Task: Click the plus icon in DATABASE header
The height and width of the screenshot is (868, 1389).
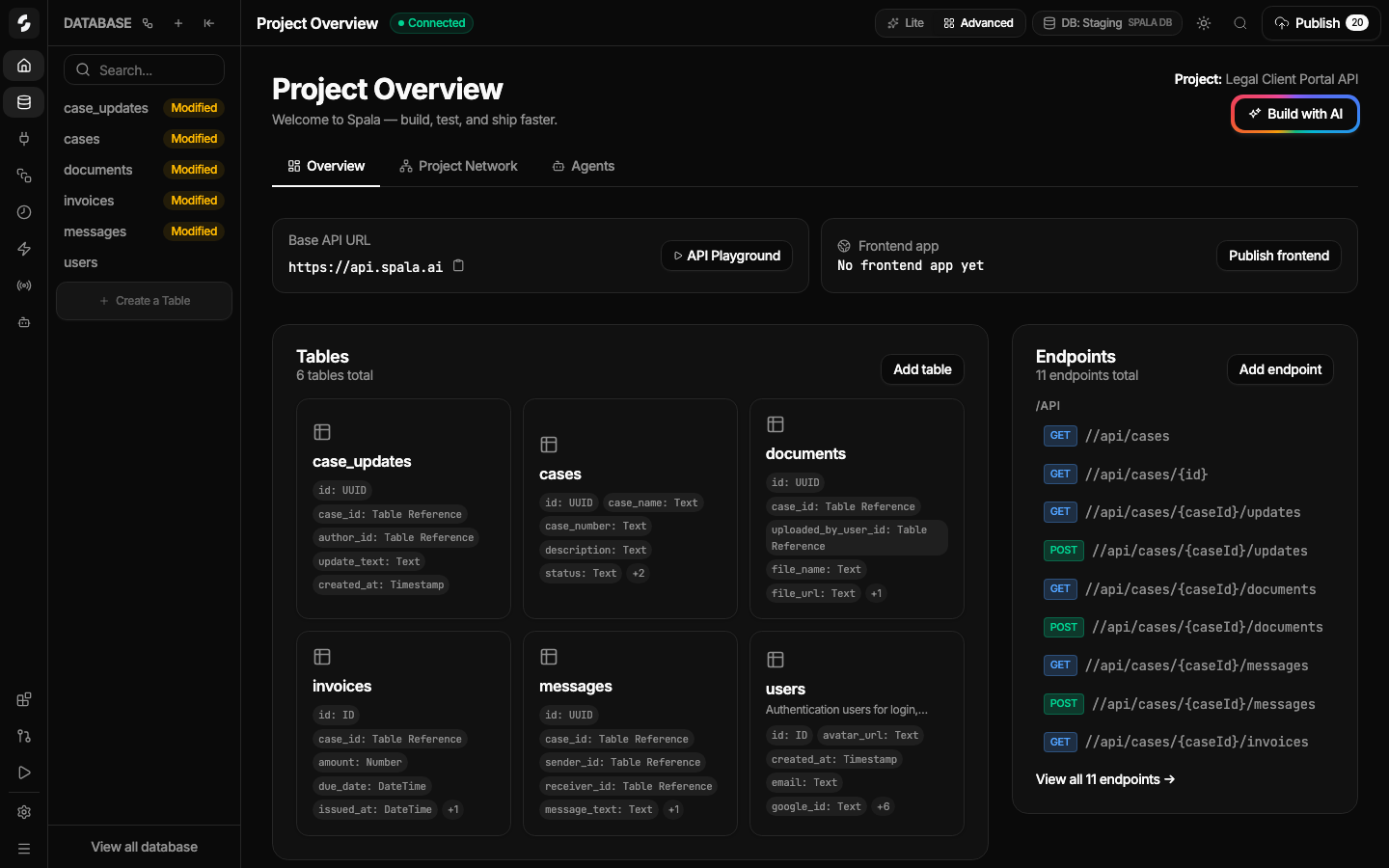Action: point(178,23)
